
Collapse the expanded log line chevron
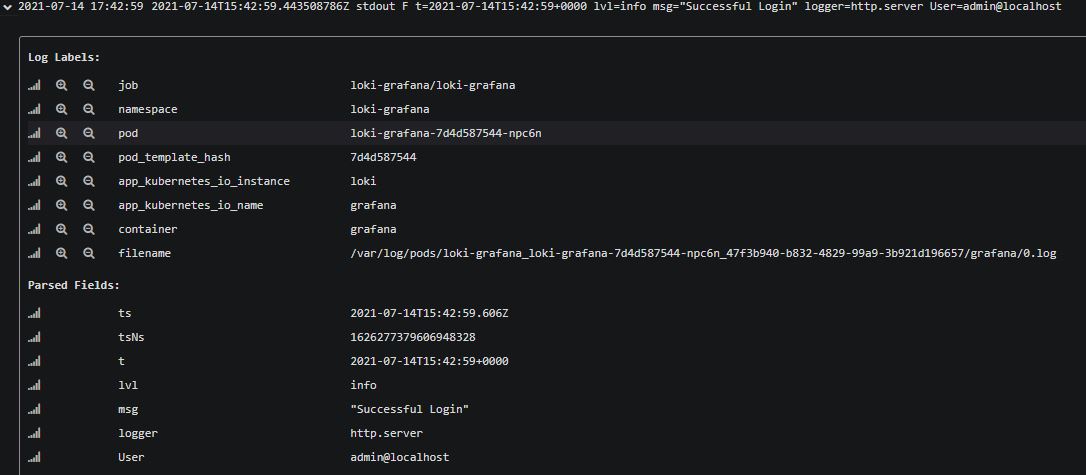tap(8, 7)
